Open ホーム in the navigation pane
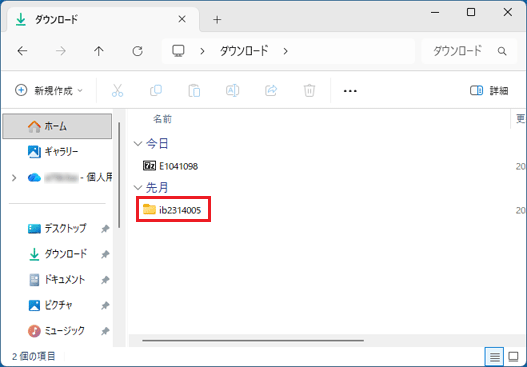The image size is (527, 367). tap(57, 126)
